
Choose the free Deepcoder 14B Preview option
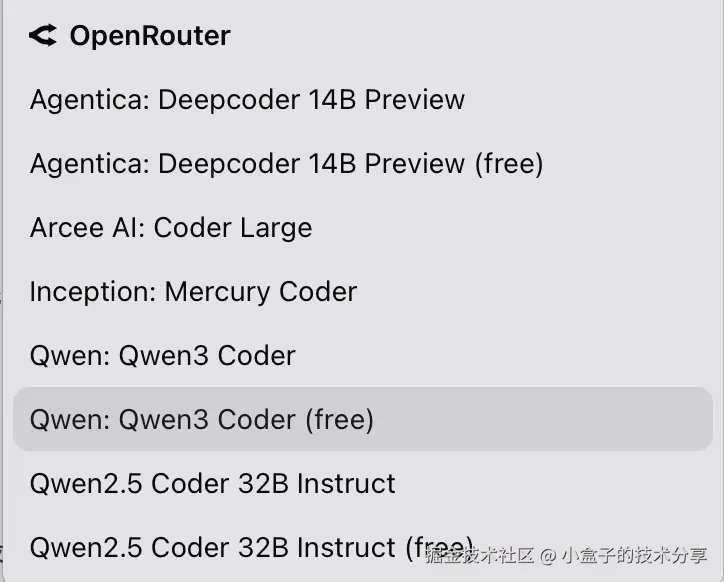coord(286,164)
